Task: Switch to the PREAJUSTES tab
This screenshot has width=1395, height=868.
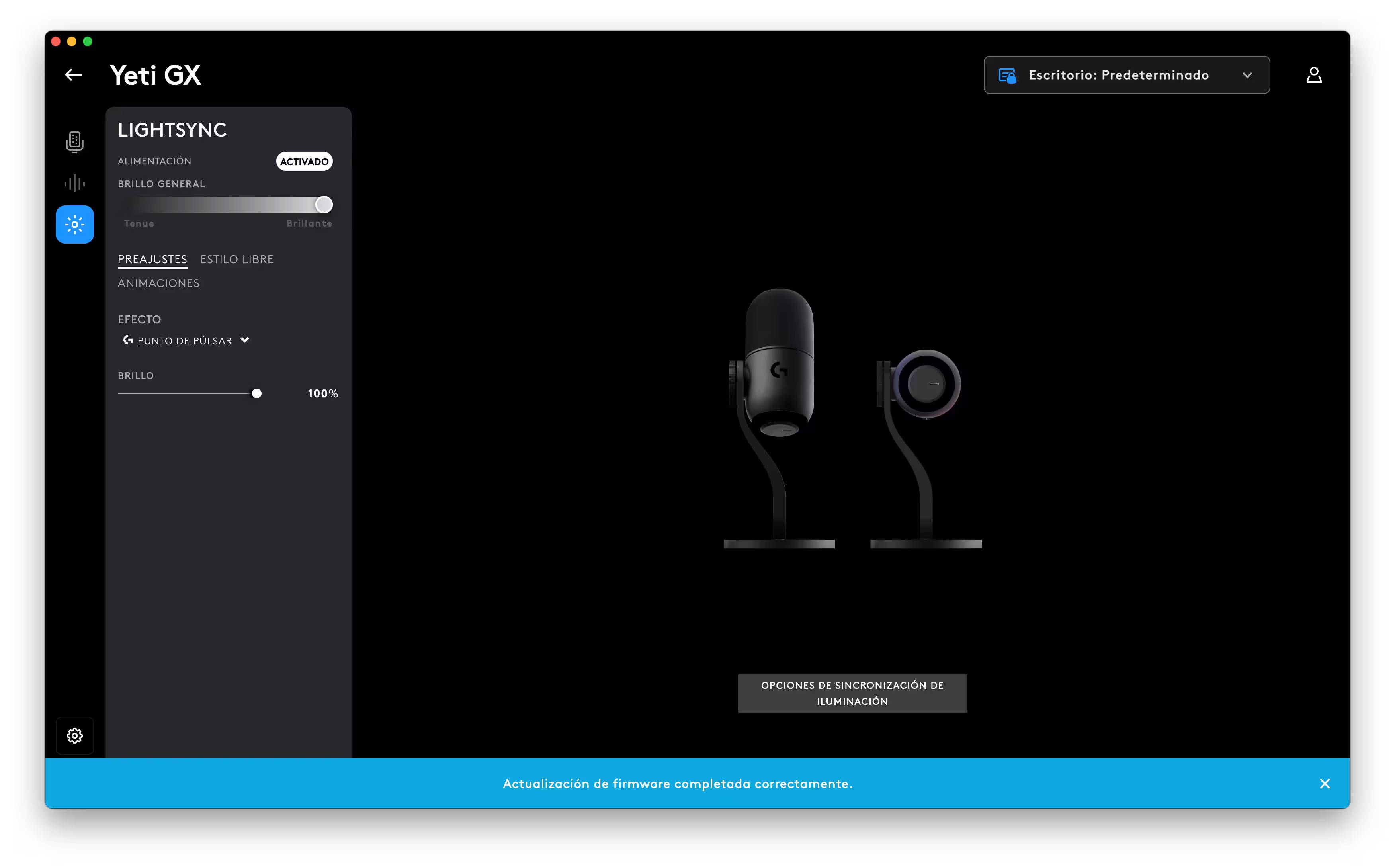Action: pos(152,260)
